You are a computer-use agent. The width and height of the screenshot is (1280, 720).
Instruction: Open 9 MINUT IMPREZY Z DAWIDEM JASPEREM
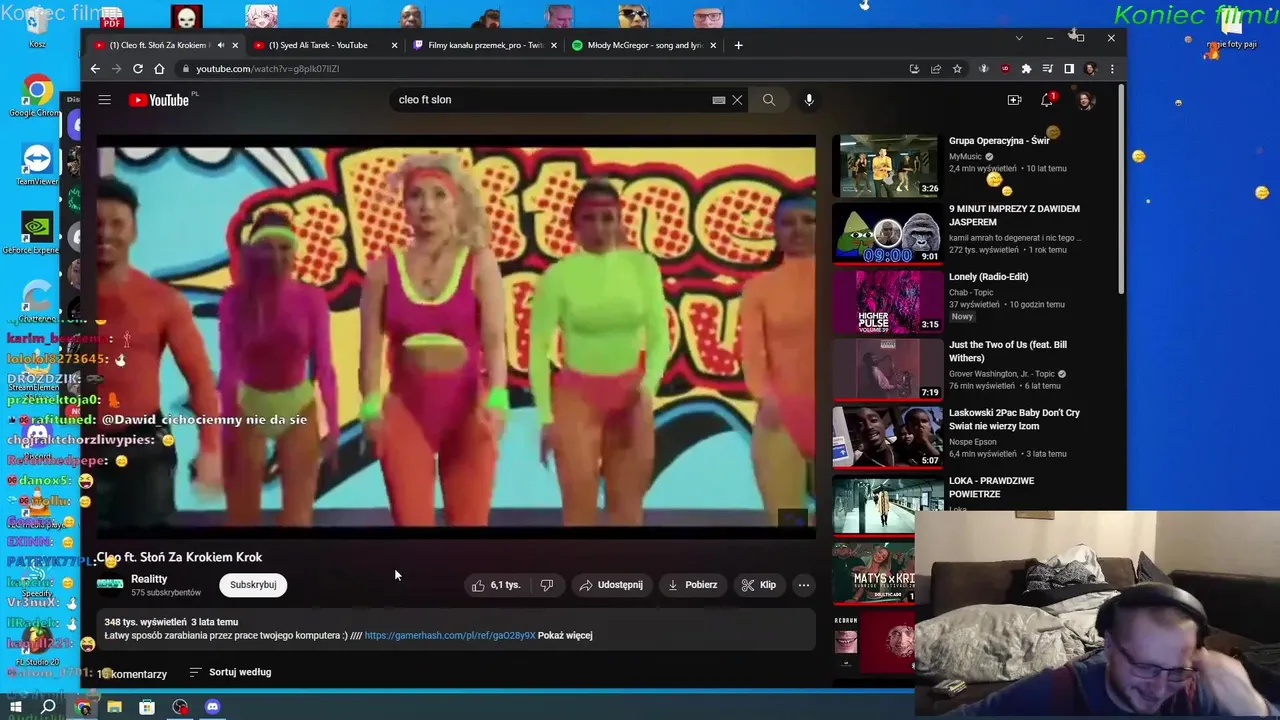click(1014, 215)
